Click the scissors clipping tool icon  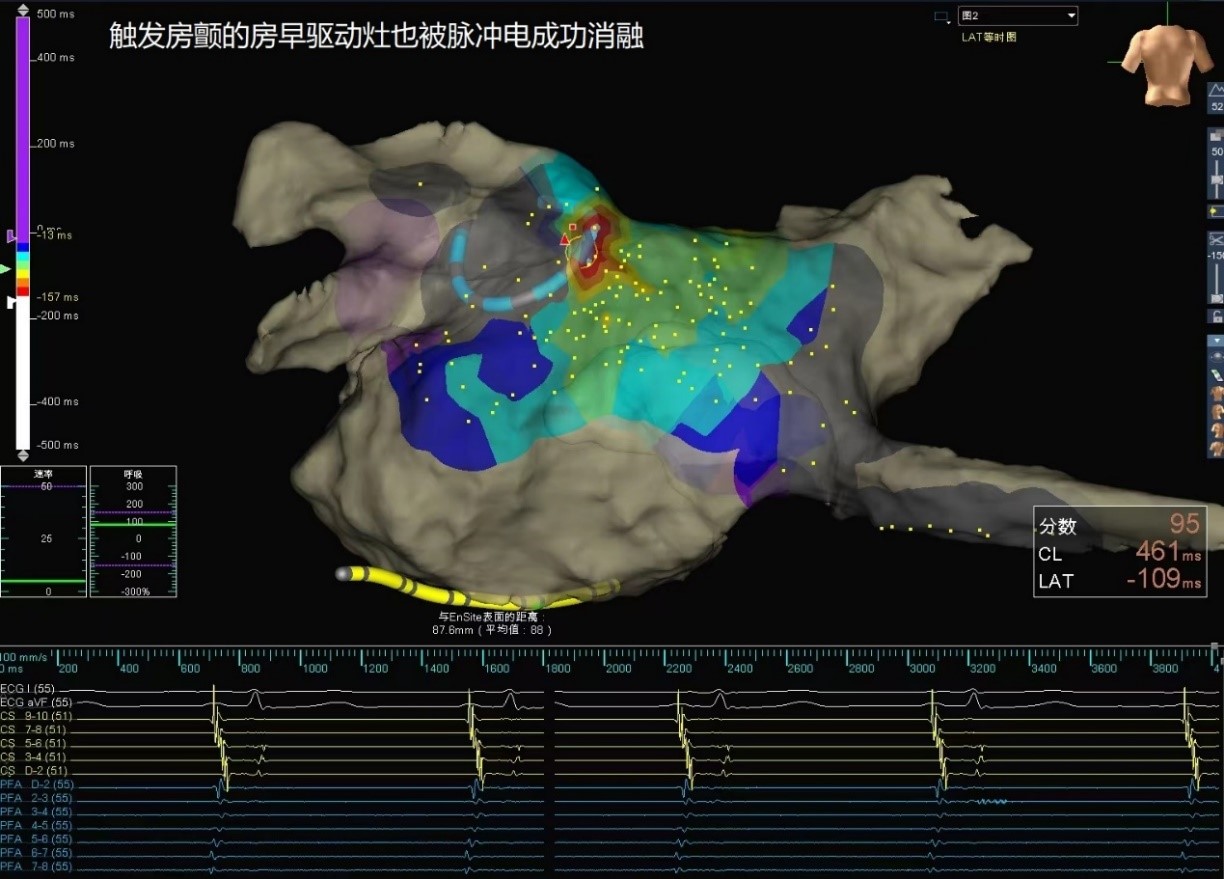point(1216,240)
